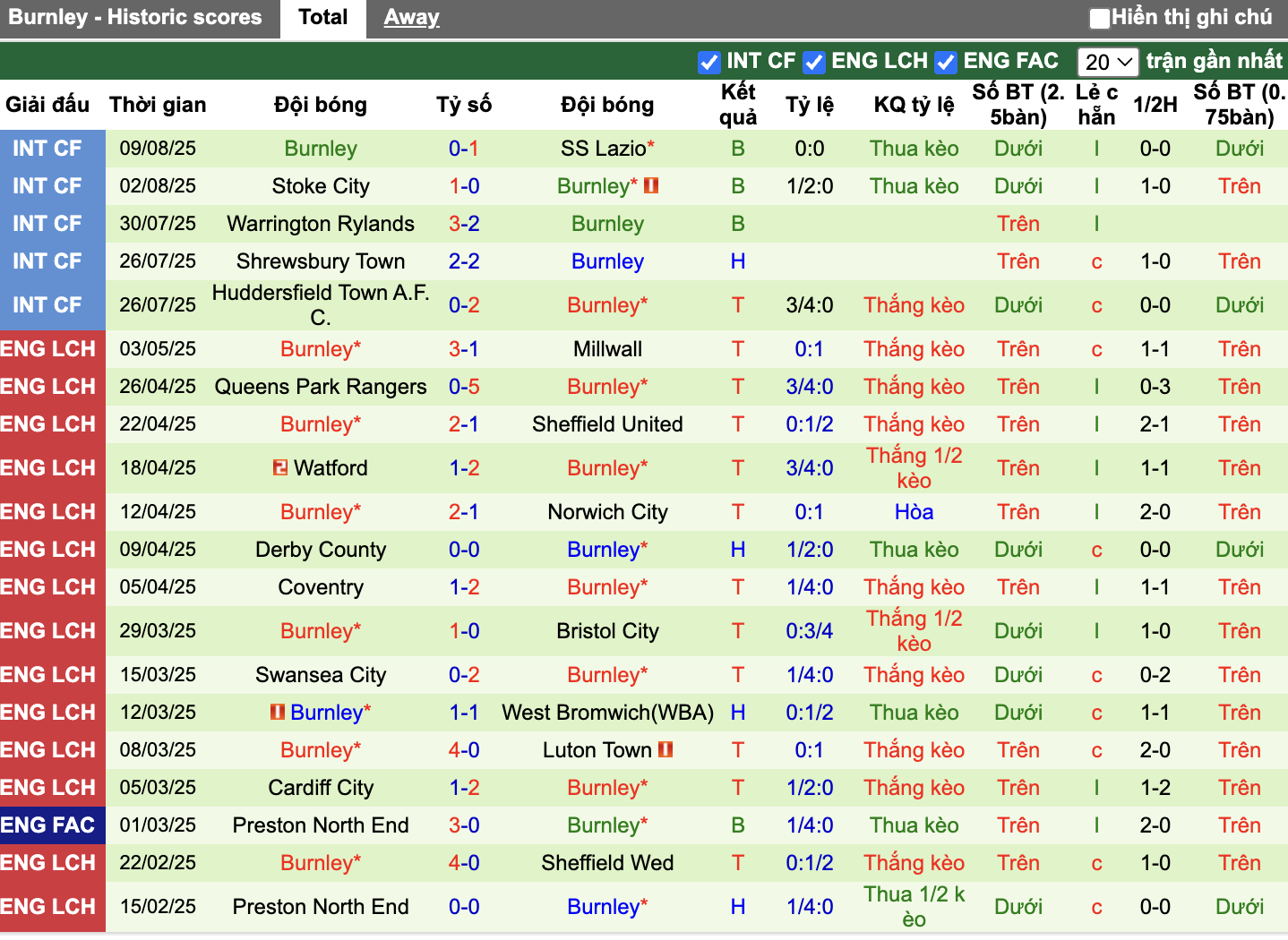
Task: Switch to the Away tab
Action: click(411, 18)
